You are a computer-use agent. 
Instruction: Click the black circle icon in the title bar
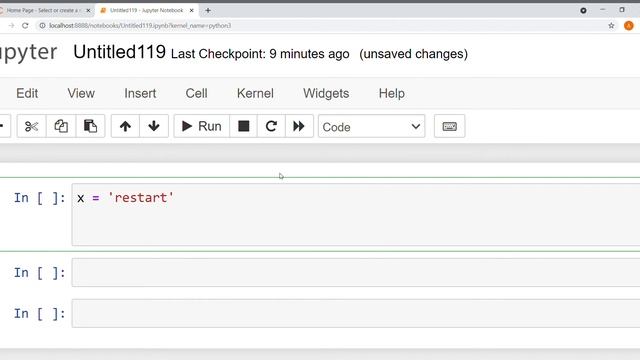pos(583,11)
